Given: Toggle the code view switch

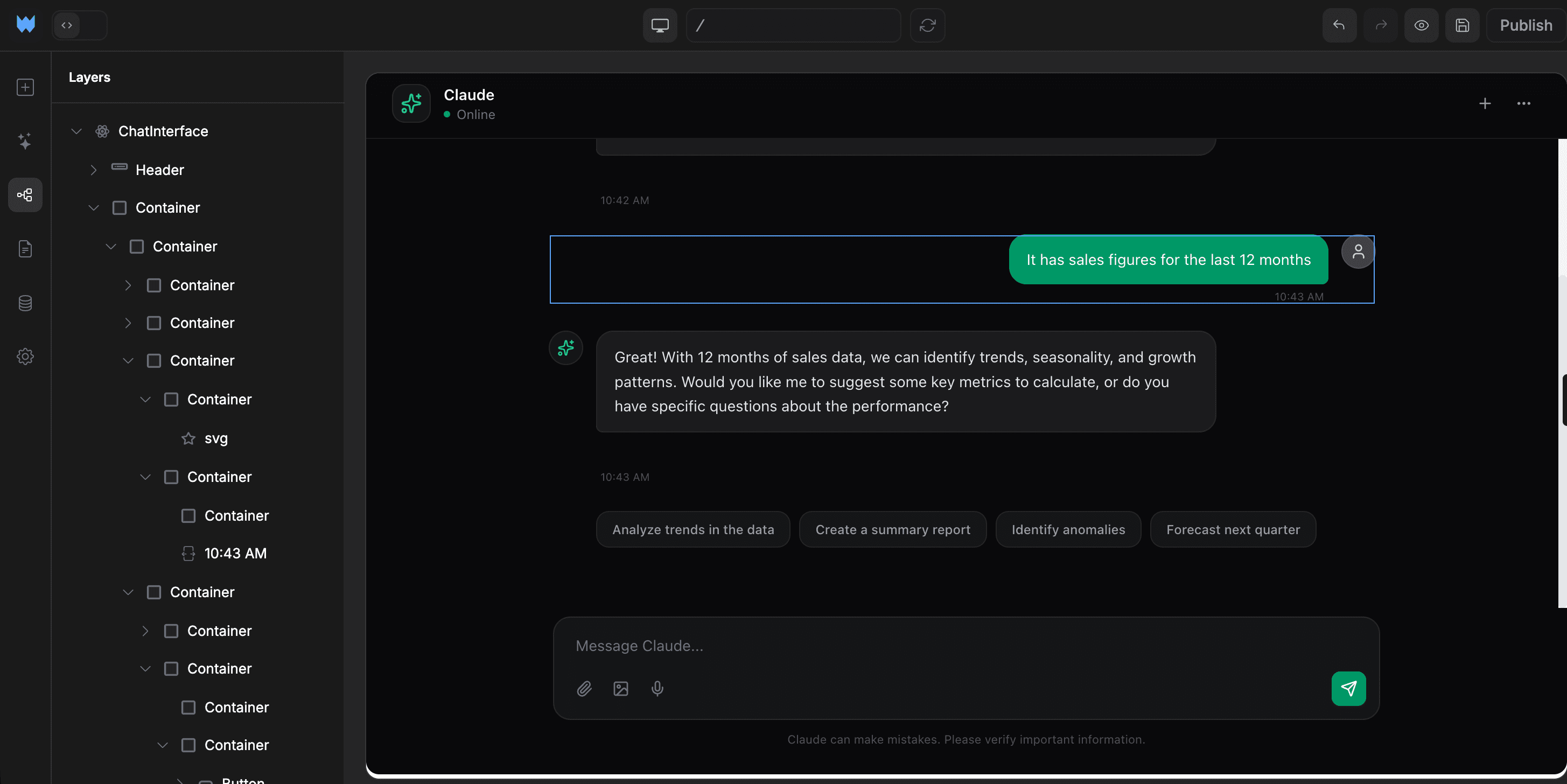Looking at the screenshot, I should 80,25.
